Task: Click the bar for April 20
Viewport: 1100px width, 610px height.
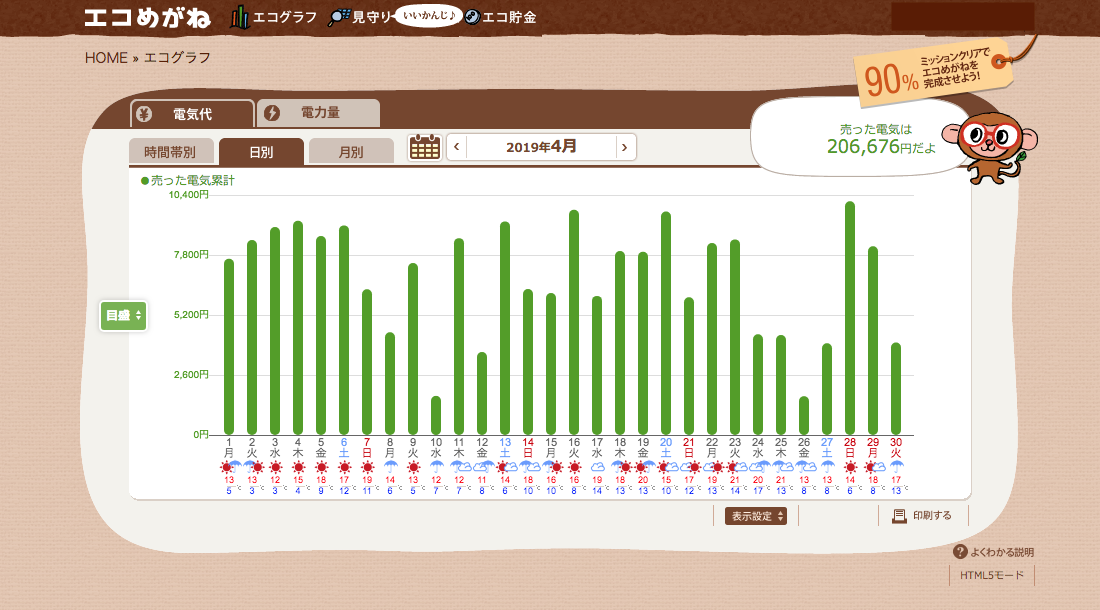Action: (x=666, y=323)
